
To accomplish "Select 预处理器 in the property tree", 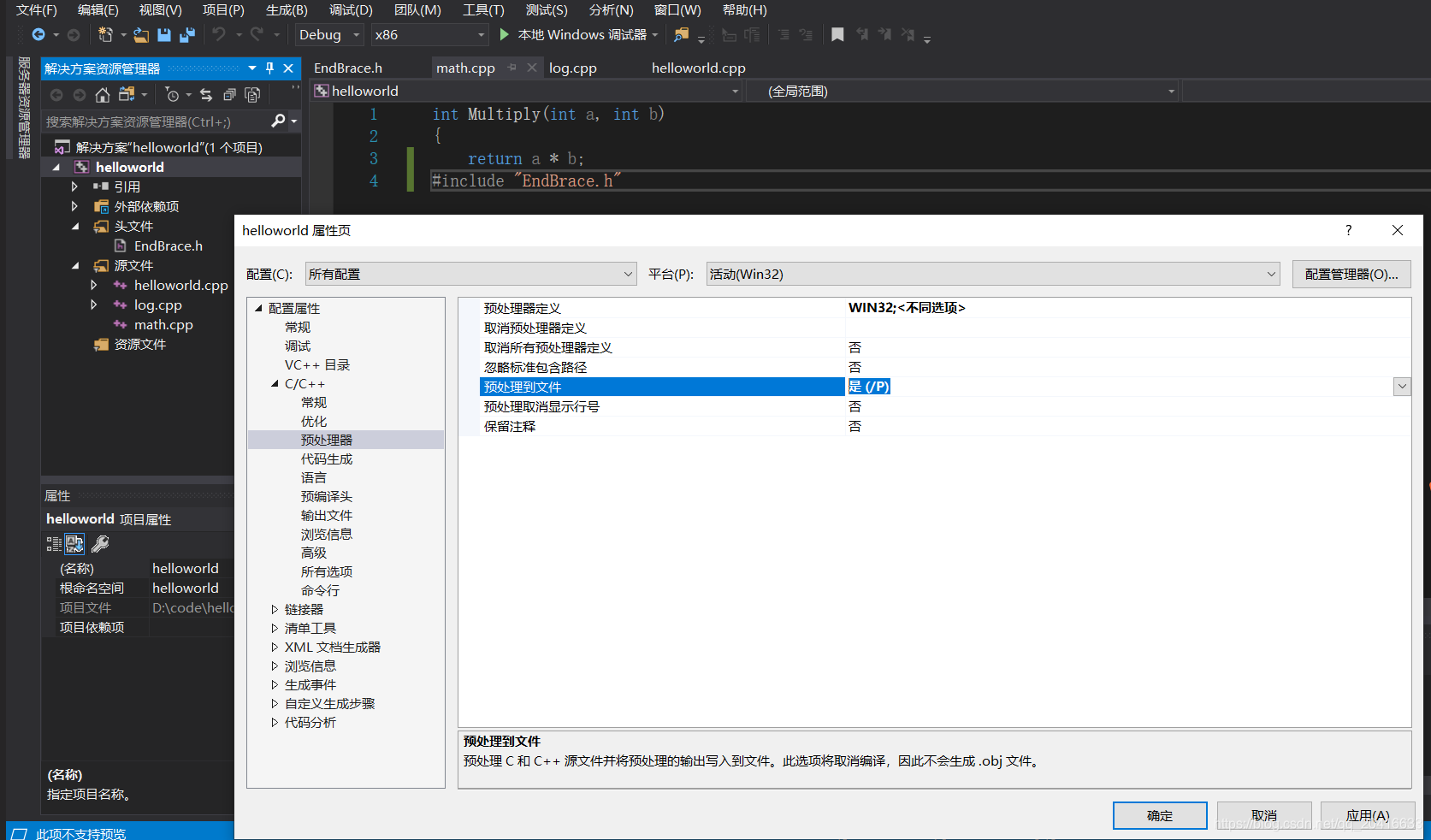I will (x=327, y=441).
